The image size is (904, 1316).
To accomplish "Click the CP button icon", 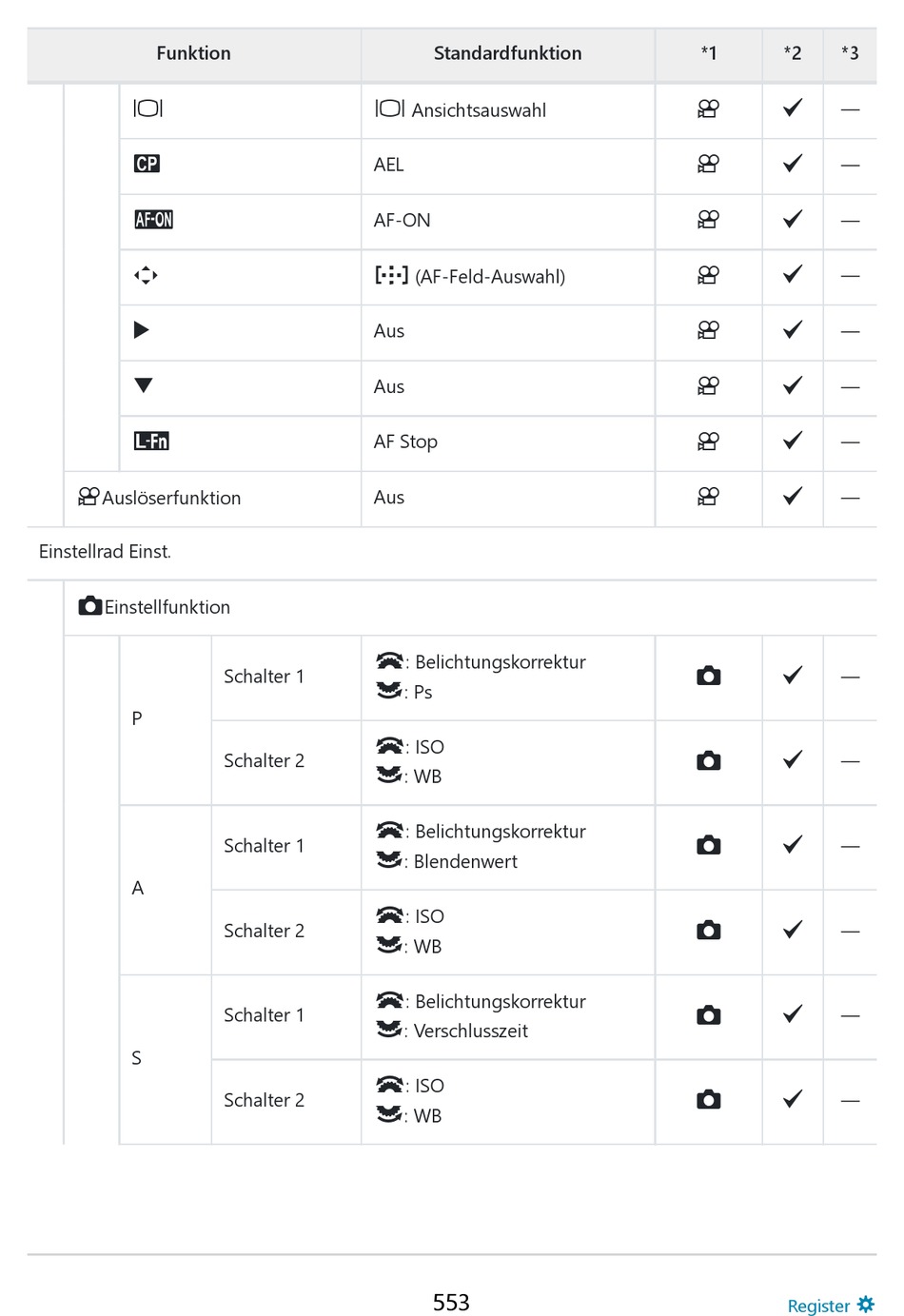I will coord(147,164).
